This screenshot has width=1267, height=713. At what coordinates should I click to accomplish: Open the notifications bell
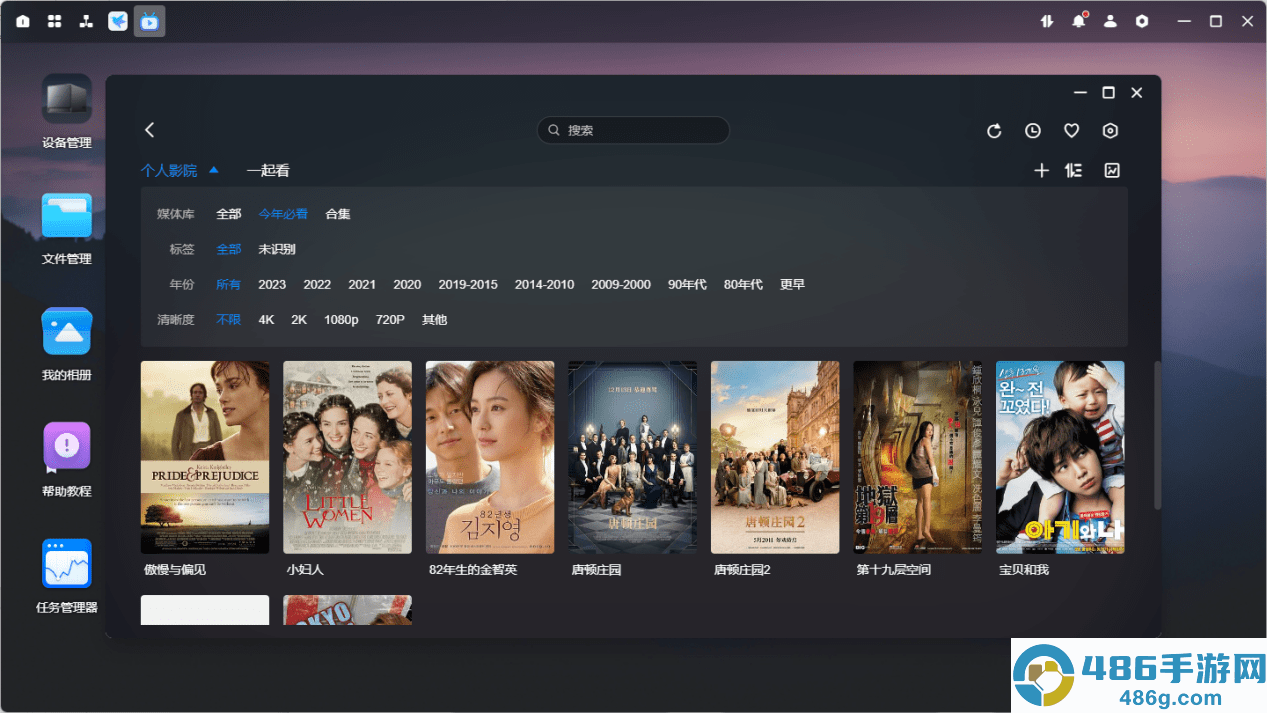click(1079, 21)
